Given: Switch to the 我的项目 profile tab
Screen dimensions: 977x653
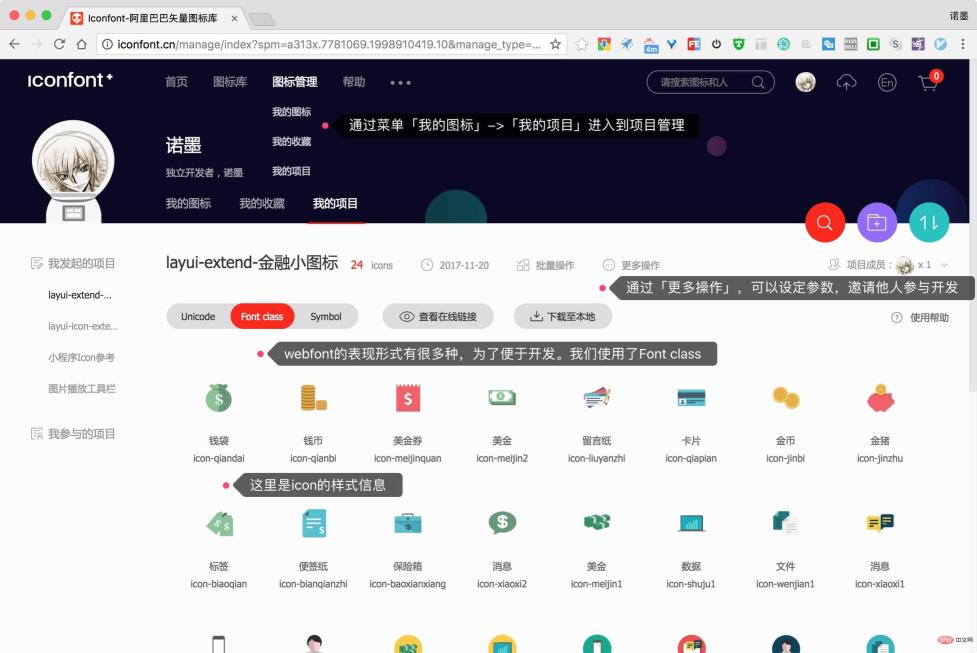Looking at the screenshot, I should pos(335,203).
